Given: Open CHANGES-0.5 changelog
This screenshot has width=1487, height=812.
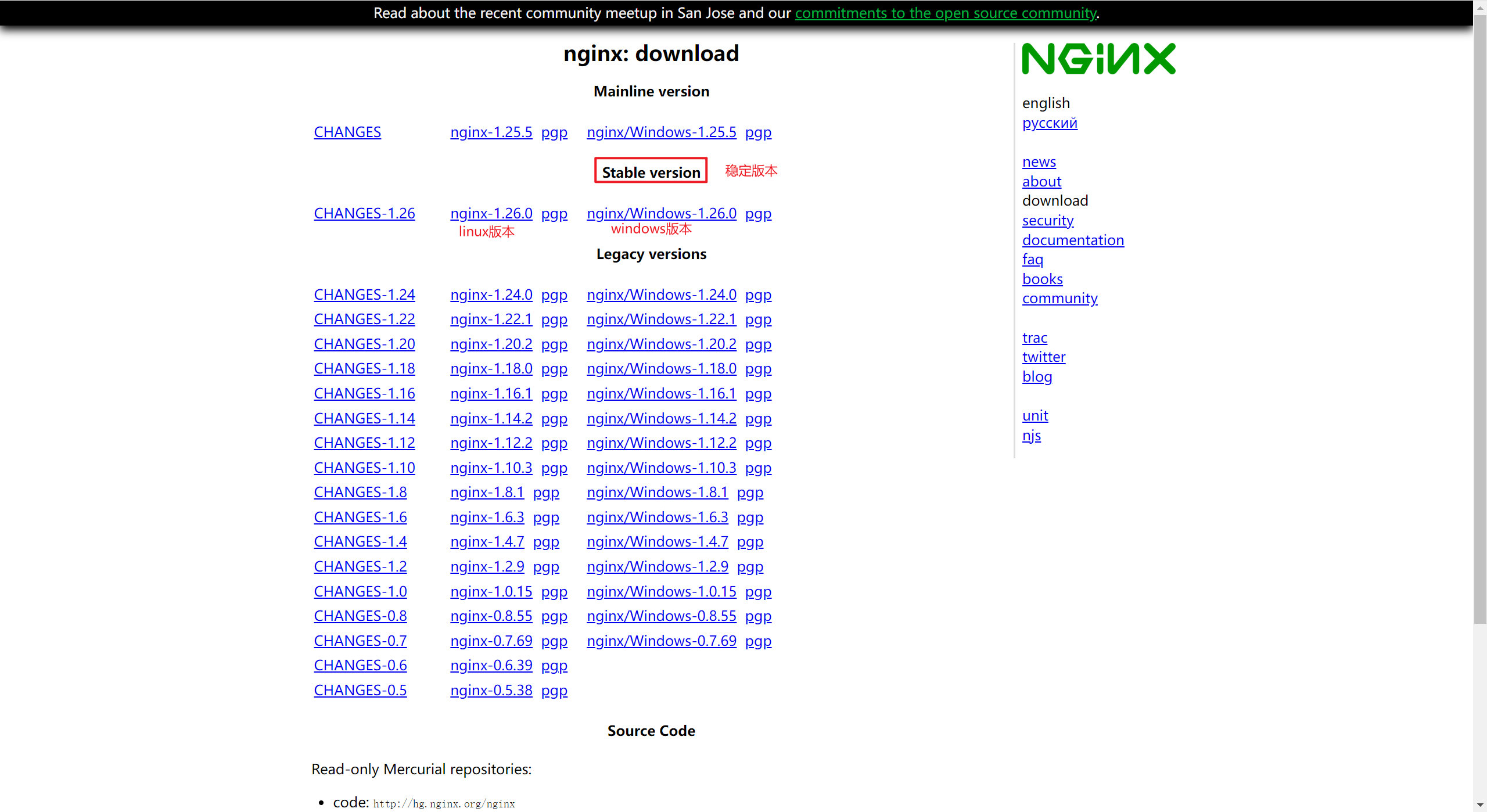Looking at the screenshot, I should (360, 690).
